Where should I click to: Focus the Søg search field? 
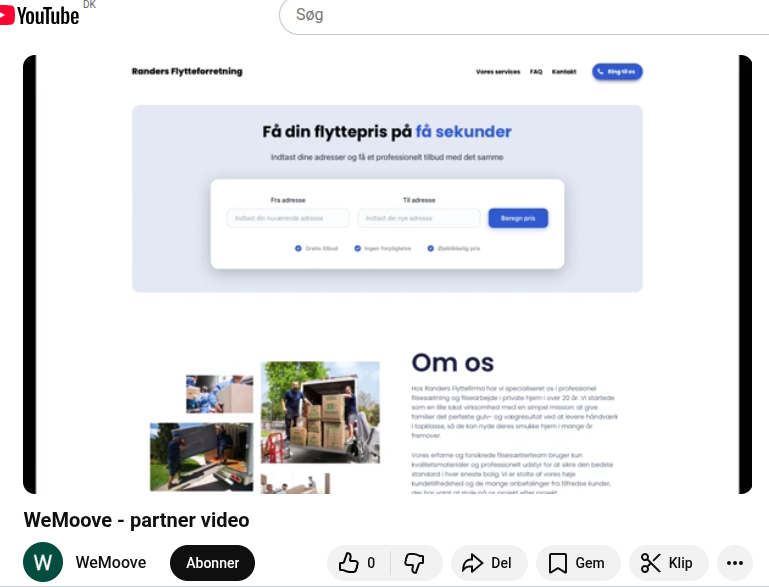[520, 16]
